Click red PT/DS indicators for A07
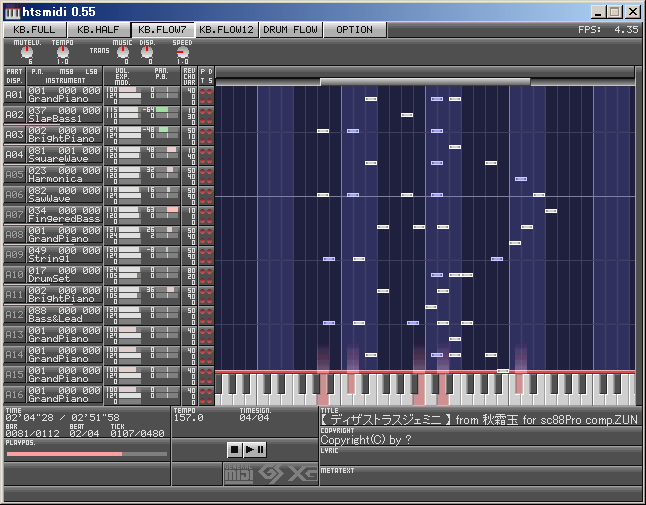The image size is (646, 505). pos(206,215)
